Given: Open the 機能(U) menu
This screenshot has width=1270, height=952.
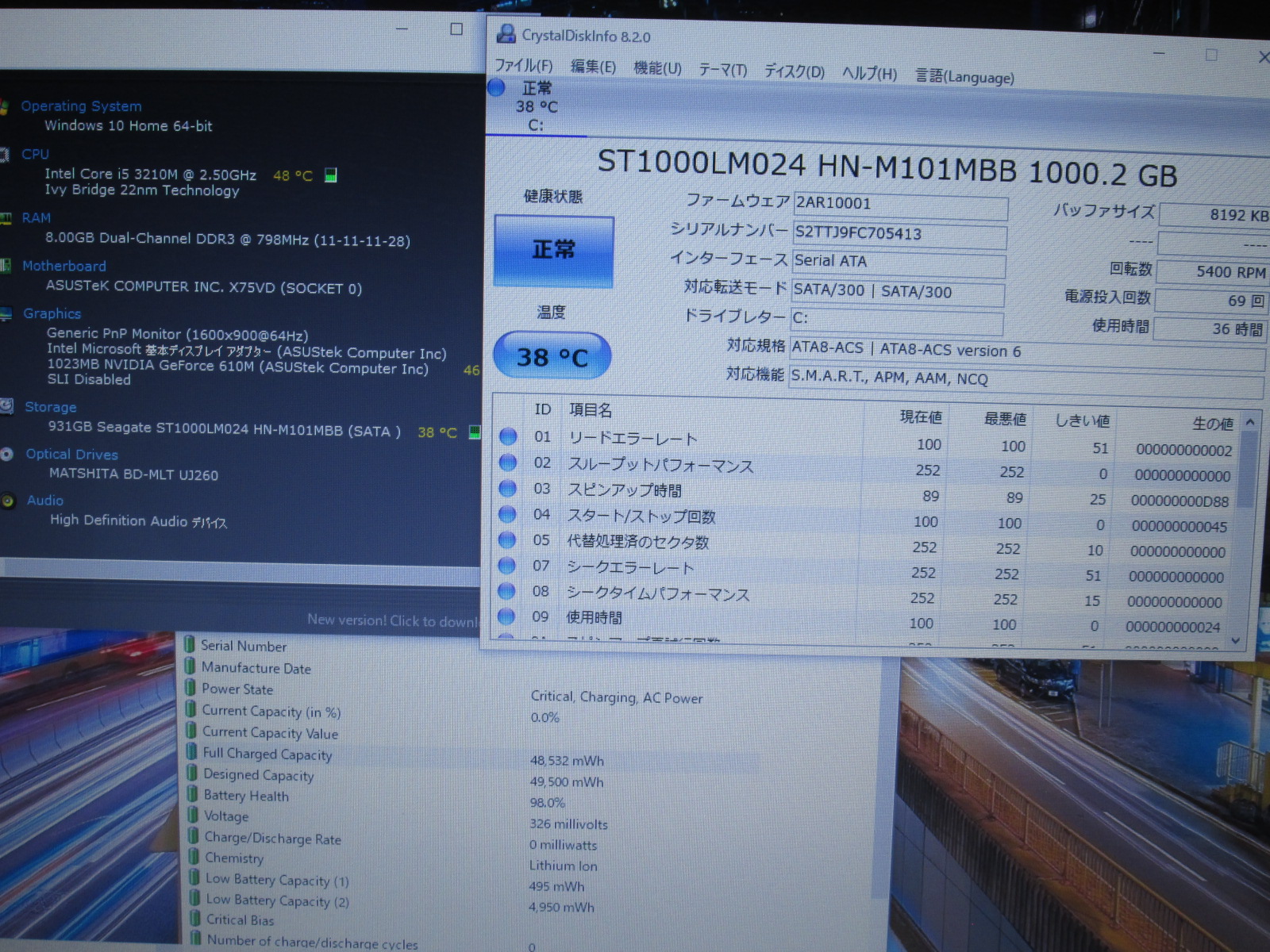Looking at the screenshot, I should 657,69.
